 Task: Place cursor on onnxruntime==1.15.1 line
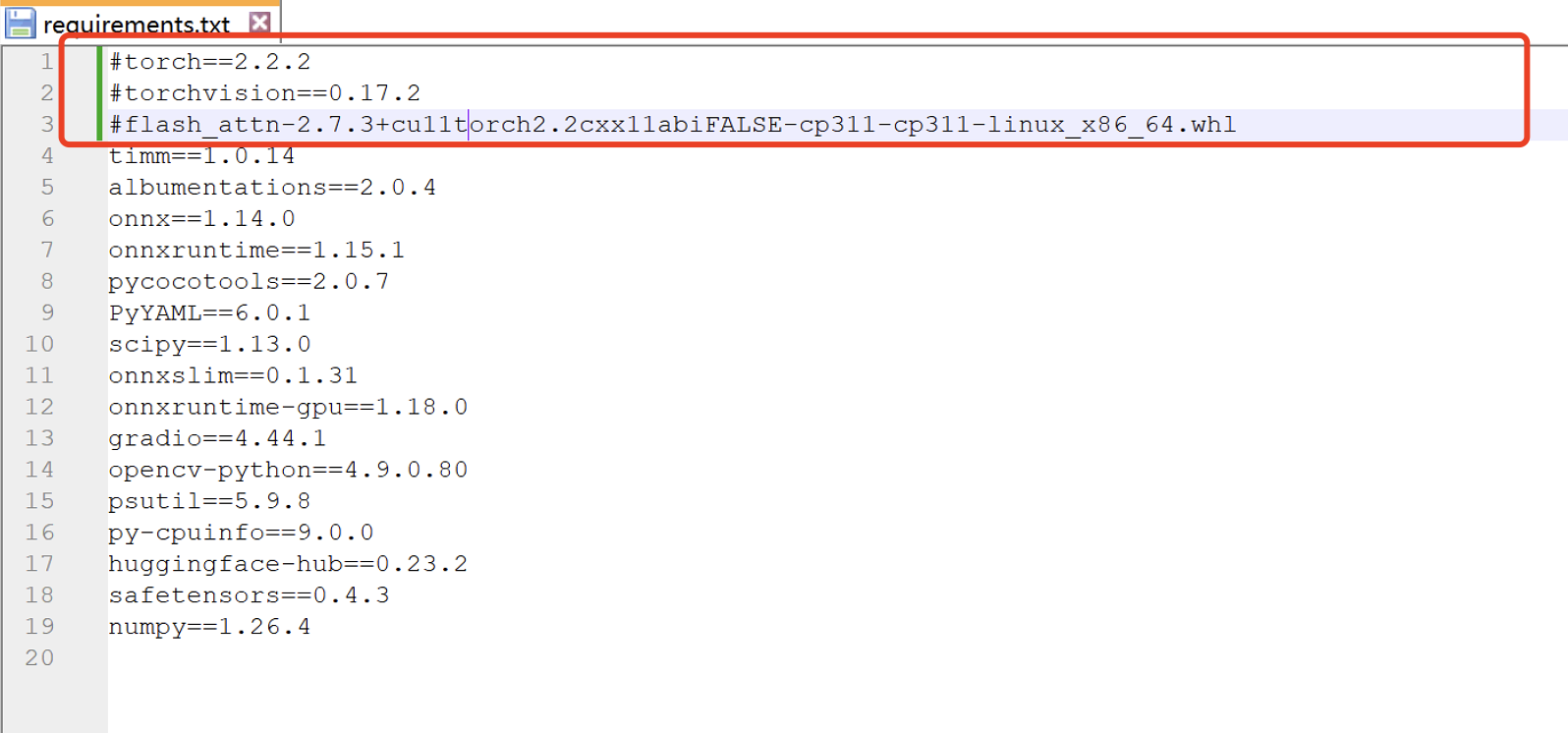click(256, 251)
